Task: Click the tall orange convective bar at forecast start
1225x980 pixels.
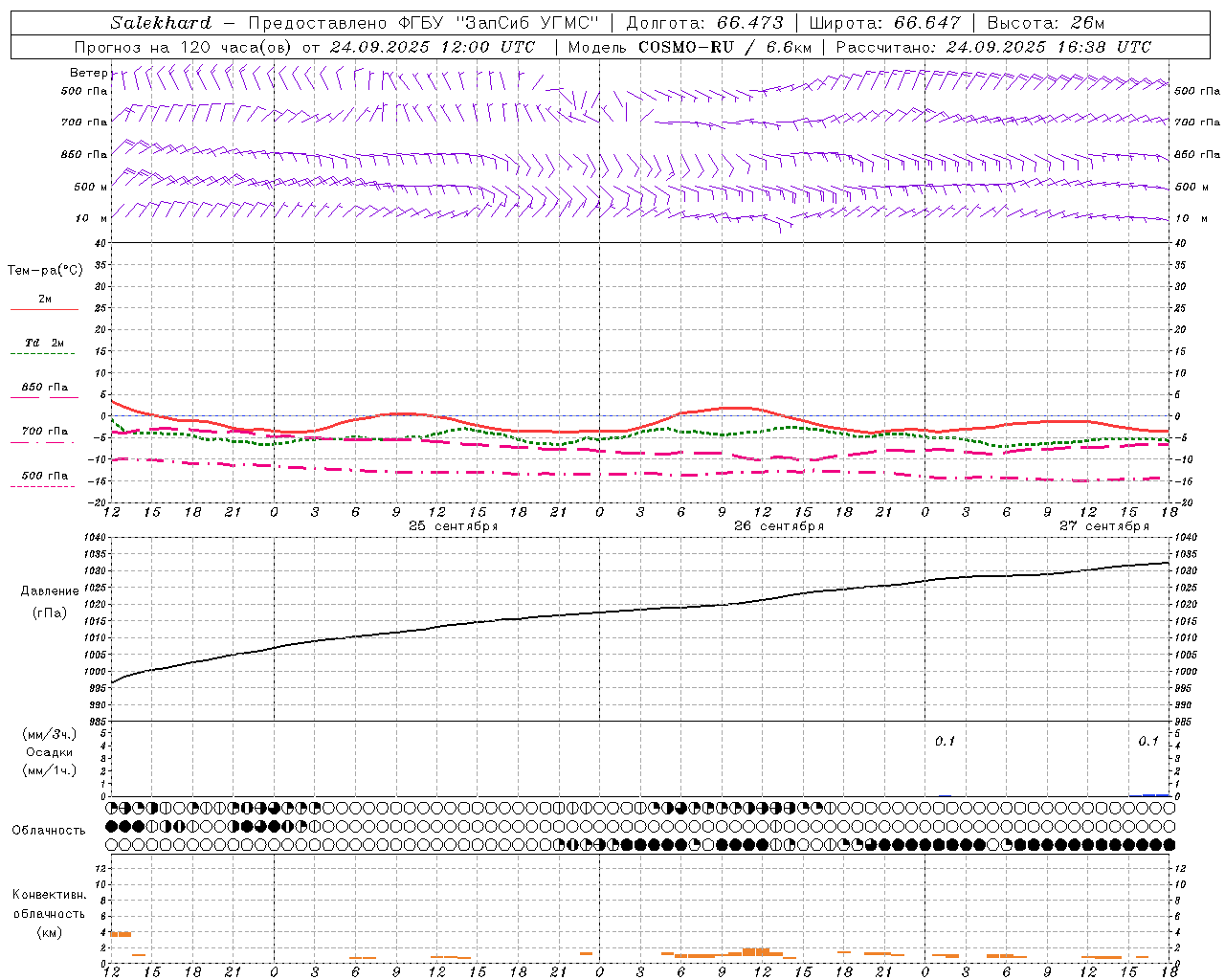Action: coord(121,933)
